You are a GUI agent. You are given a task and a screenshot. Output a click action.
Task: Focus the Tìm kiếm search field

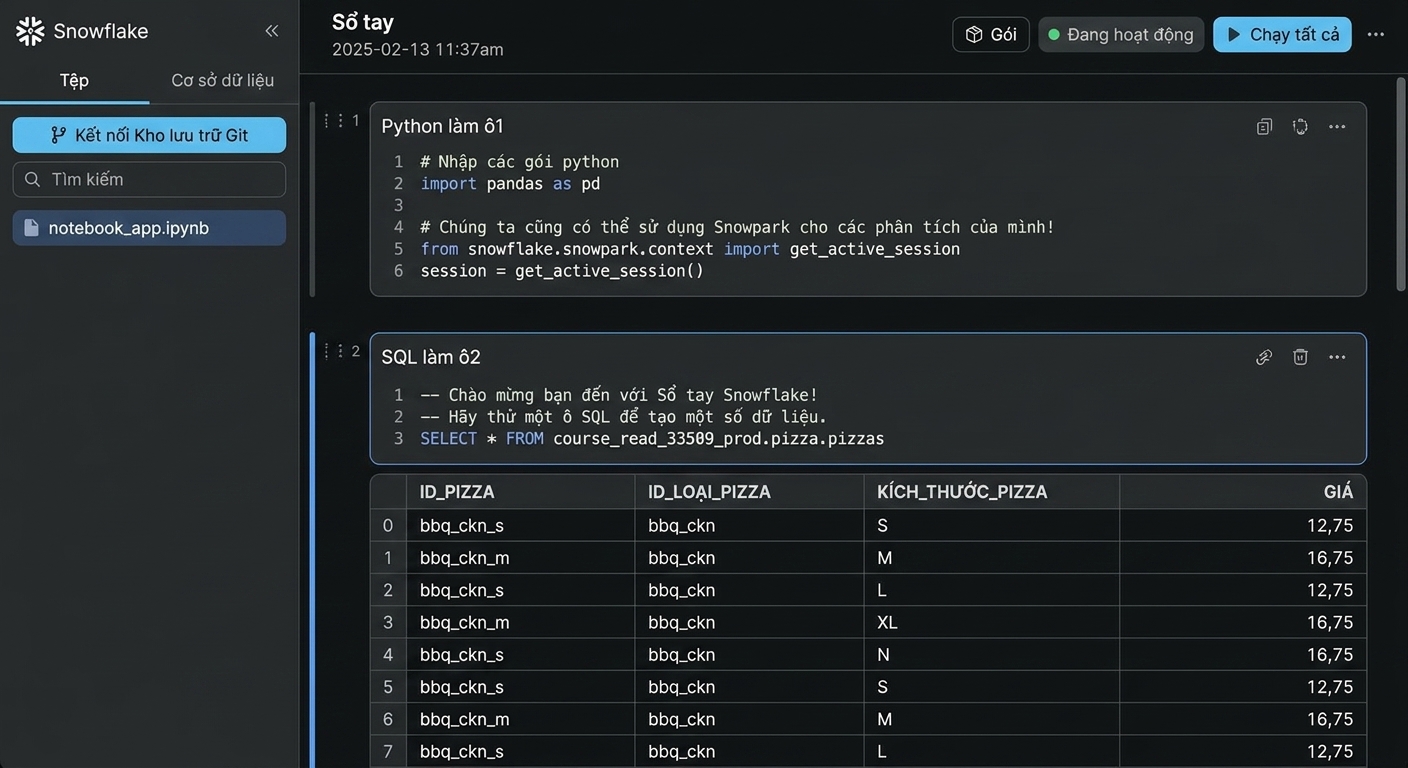149,179
